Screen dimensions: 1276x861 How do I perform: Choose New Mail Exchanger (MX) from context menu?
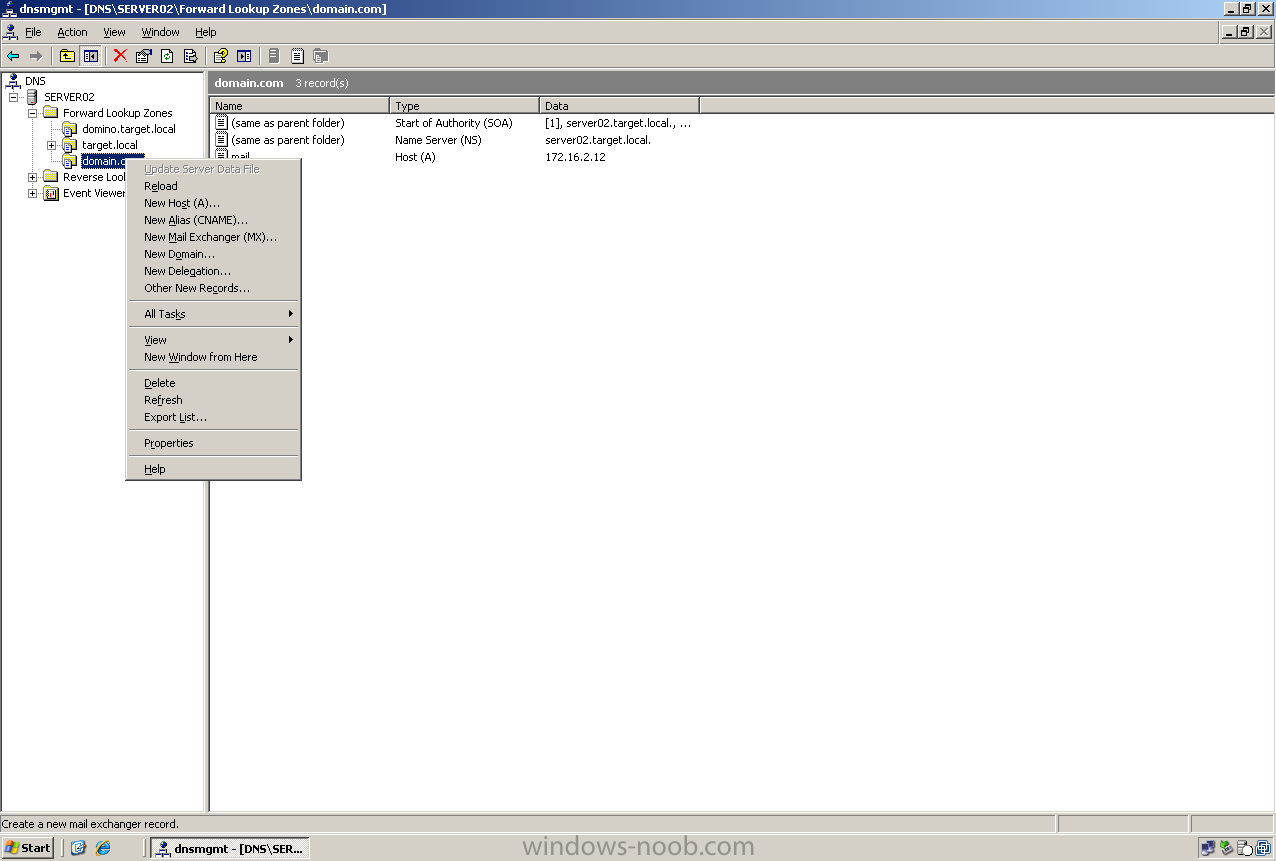(210, 237)
